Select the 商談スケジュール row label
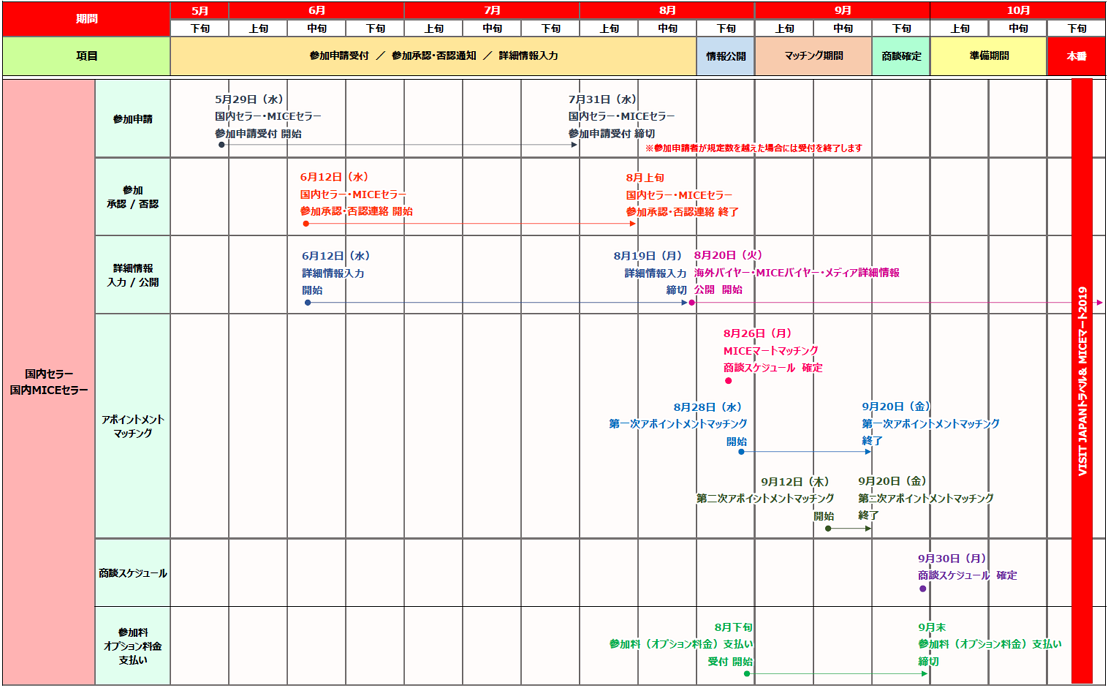The height and width of the screenshot is (688, 1108). click(133, 573)
